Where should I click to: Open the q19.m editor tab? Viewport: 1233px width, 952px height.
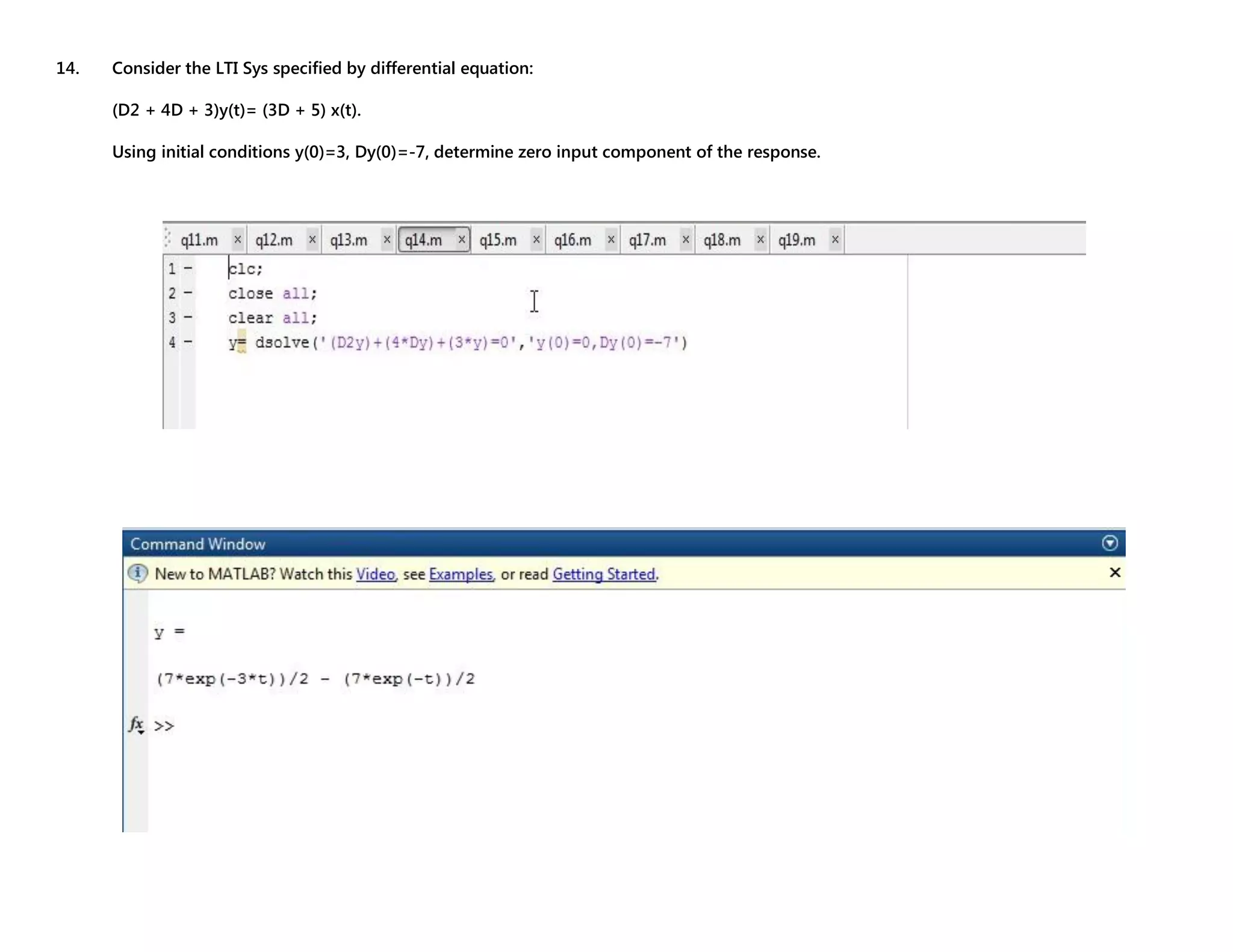click(x=797, y=240)
